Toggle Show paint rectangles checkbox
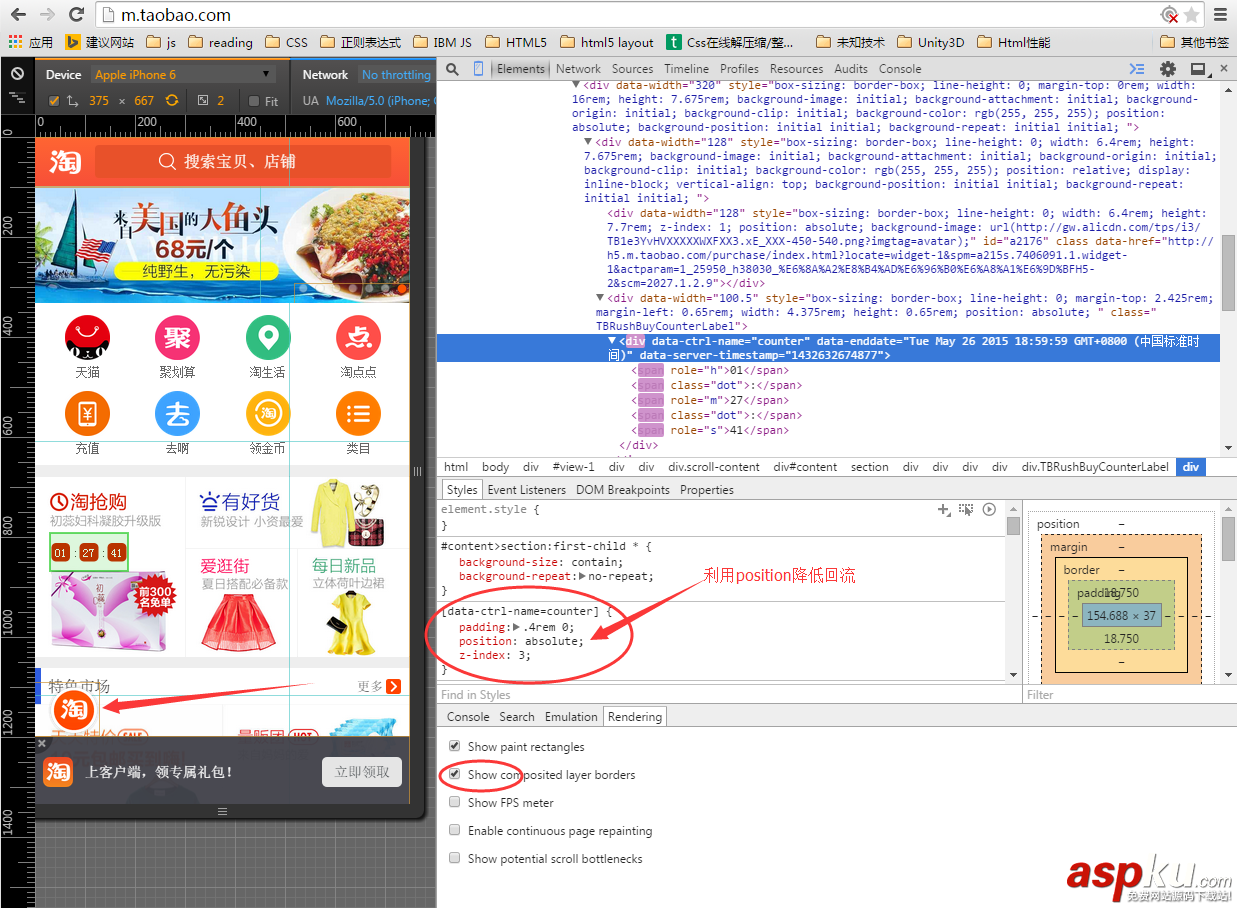This screenshot has width=1237, height=908. [x=455, y=746]
